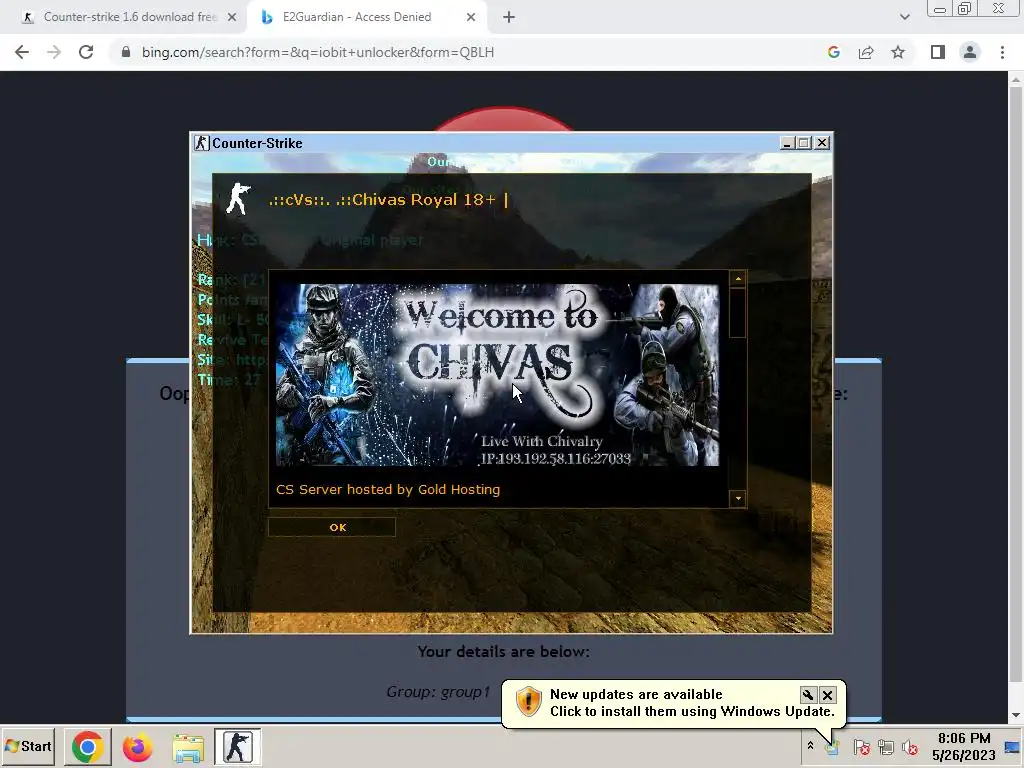Open Chrome tab search dropdown

[x=904, y=17]
